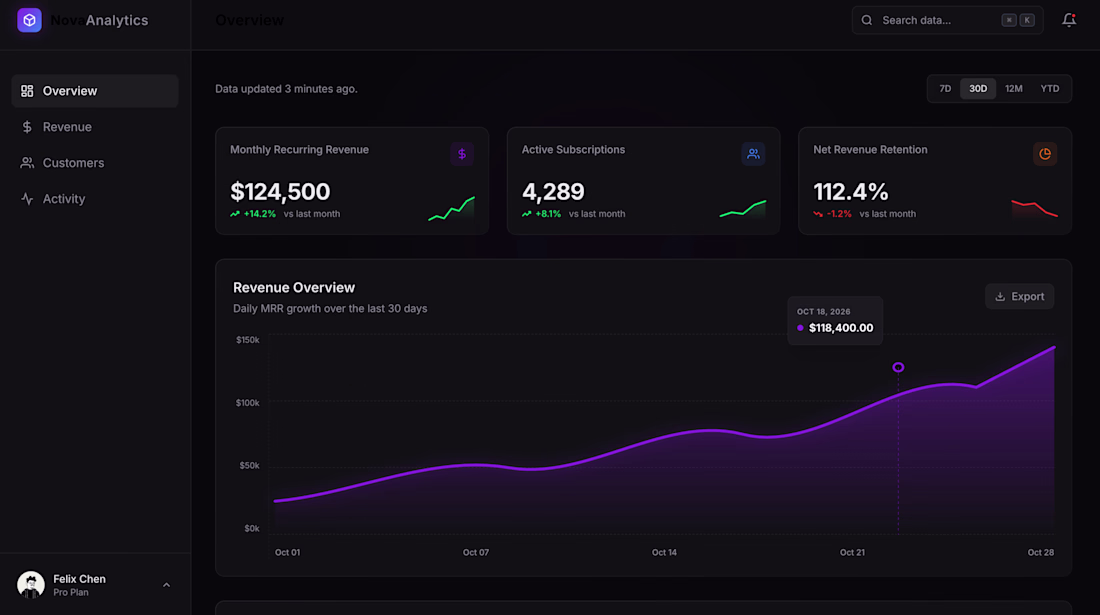The height and width of the screenshot is (615, 1100).
Task: Select the 12M time range
Action: (x=1014, y=89)
